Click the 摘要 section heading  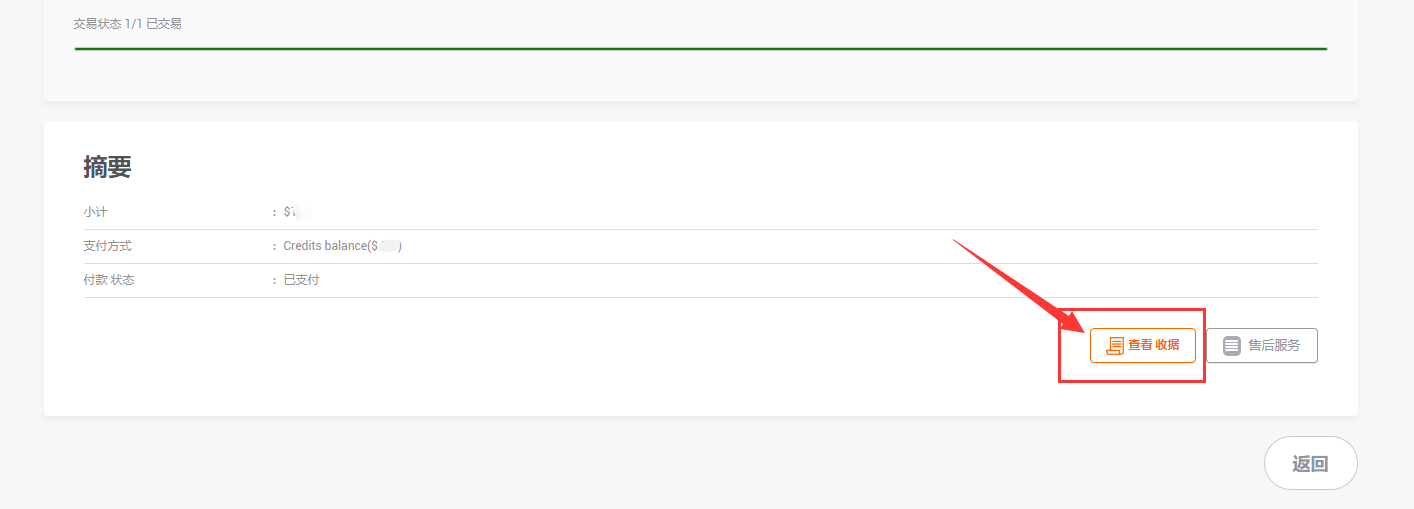107,168
